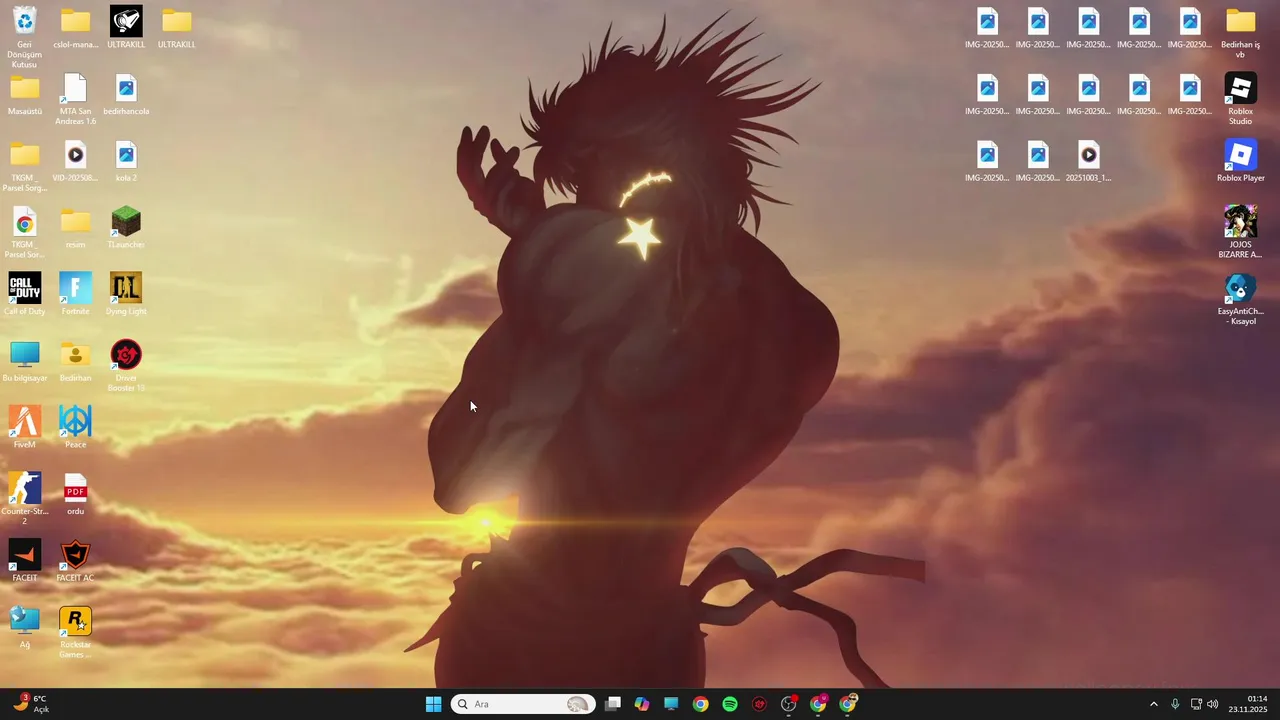
Task: Open the TKGM Parsel Chrome shortcut
Action: pyautogui.click(x=25, y=232)
